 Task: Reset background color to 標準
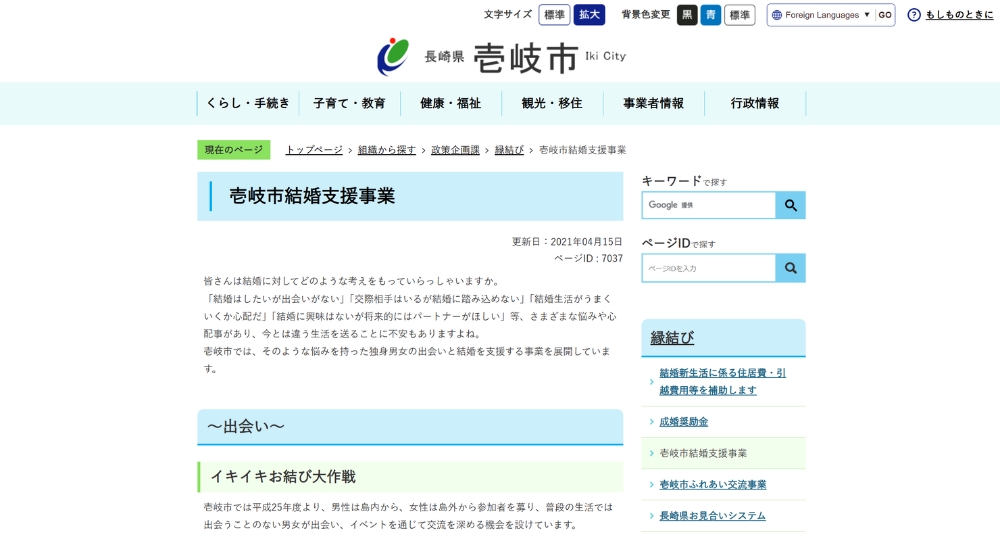(x=739, y=15)
